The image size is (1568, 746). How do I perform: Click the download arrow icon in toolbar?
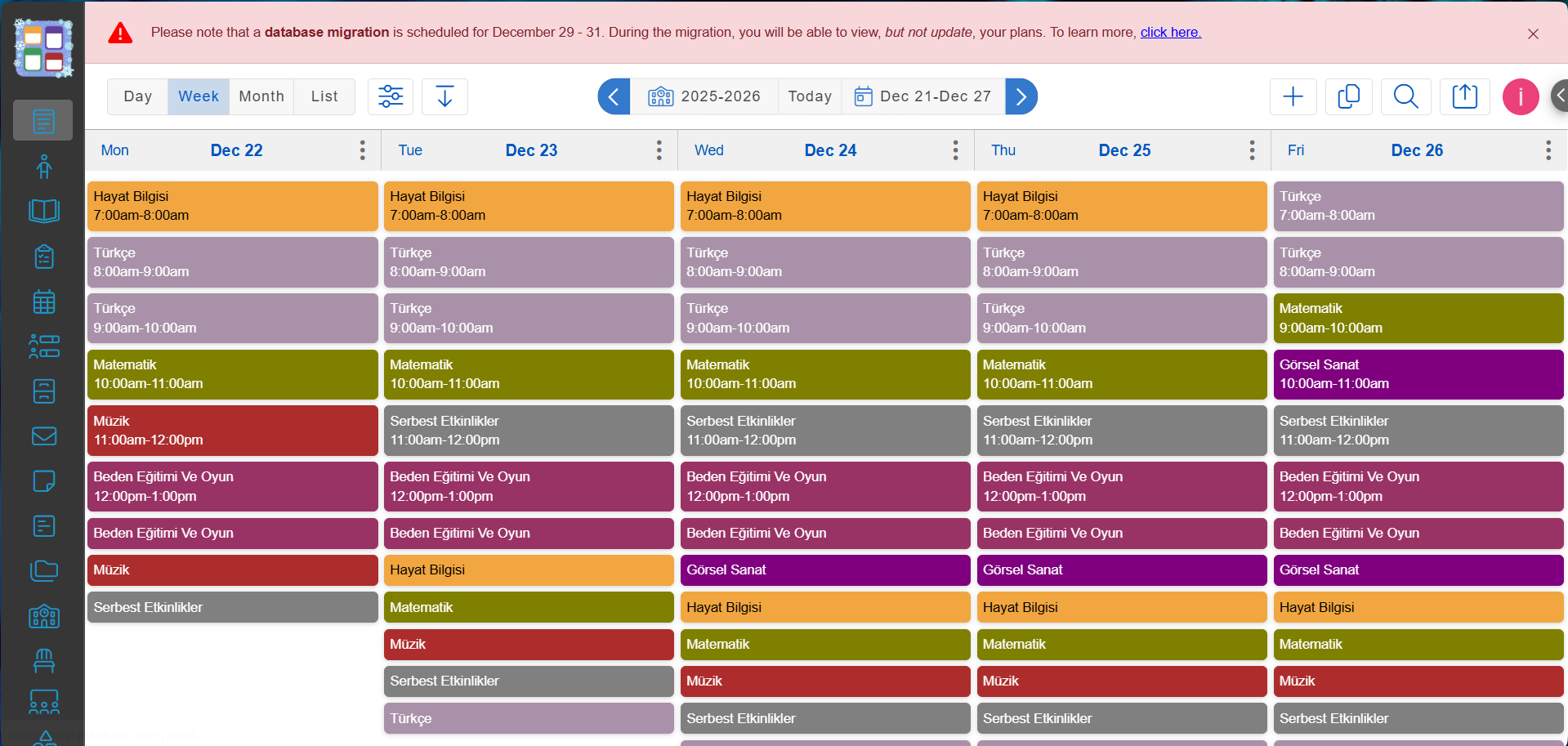point(444,96)
